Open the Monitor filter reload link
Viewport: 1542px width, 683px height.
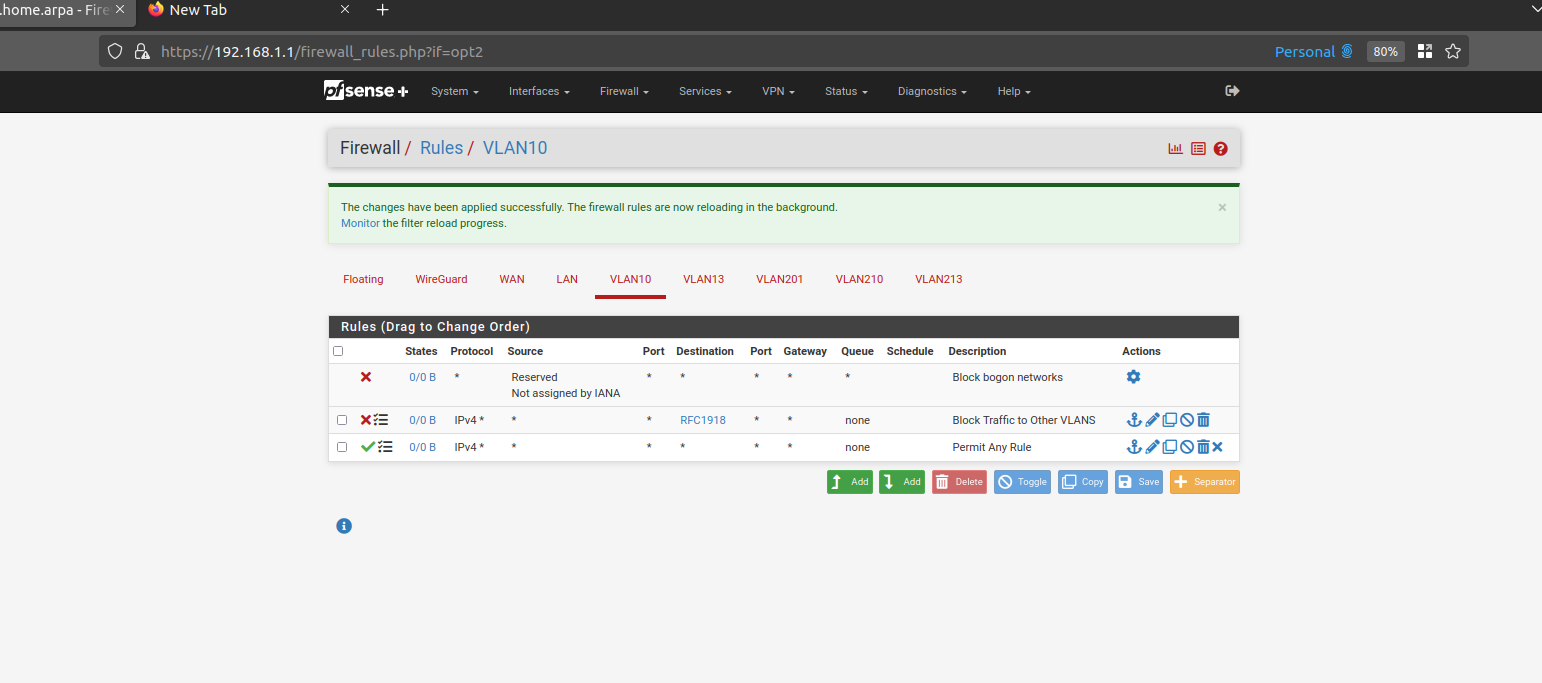(360, 223)
